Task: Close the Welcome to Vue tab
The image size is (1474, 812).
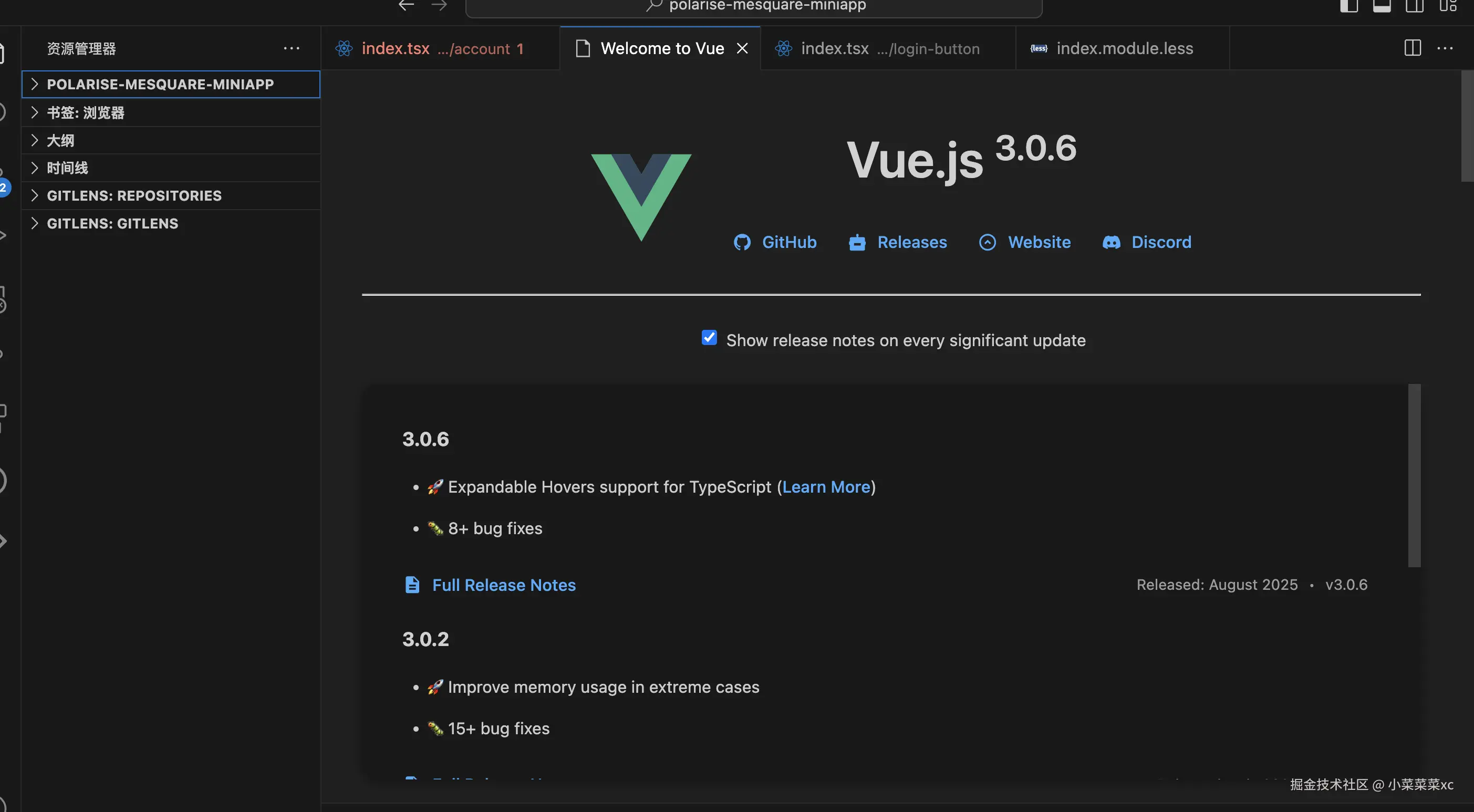Action: (x=742, y=49)
